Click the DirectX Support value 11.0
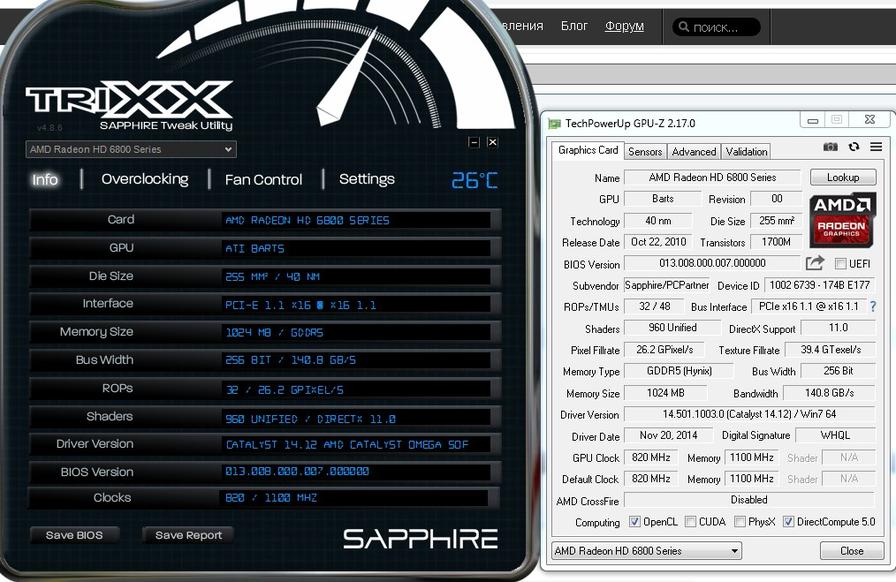 pyautogui.click(x=838, y=328)
